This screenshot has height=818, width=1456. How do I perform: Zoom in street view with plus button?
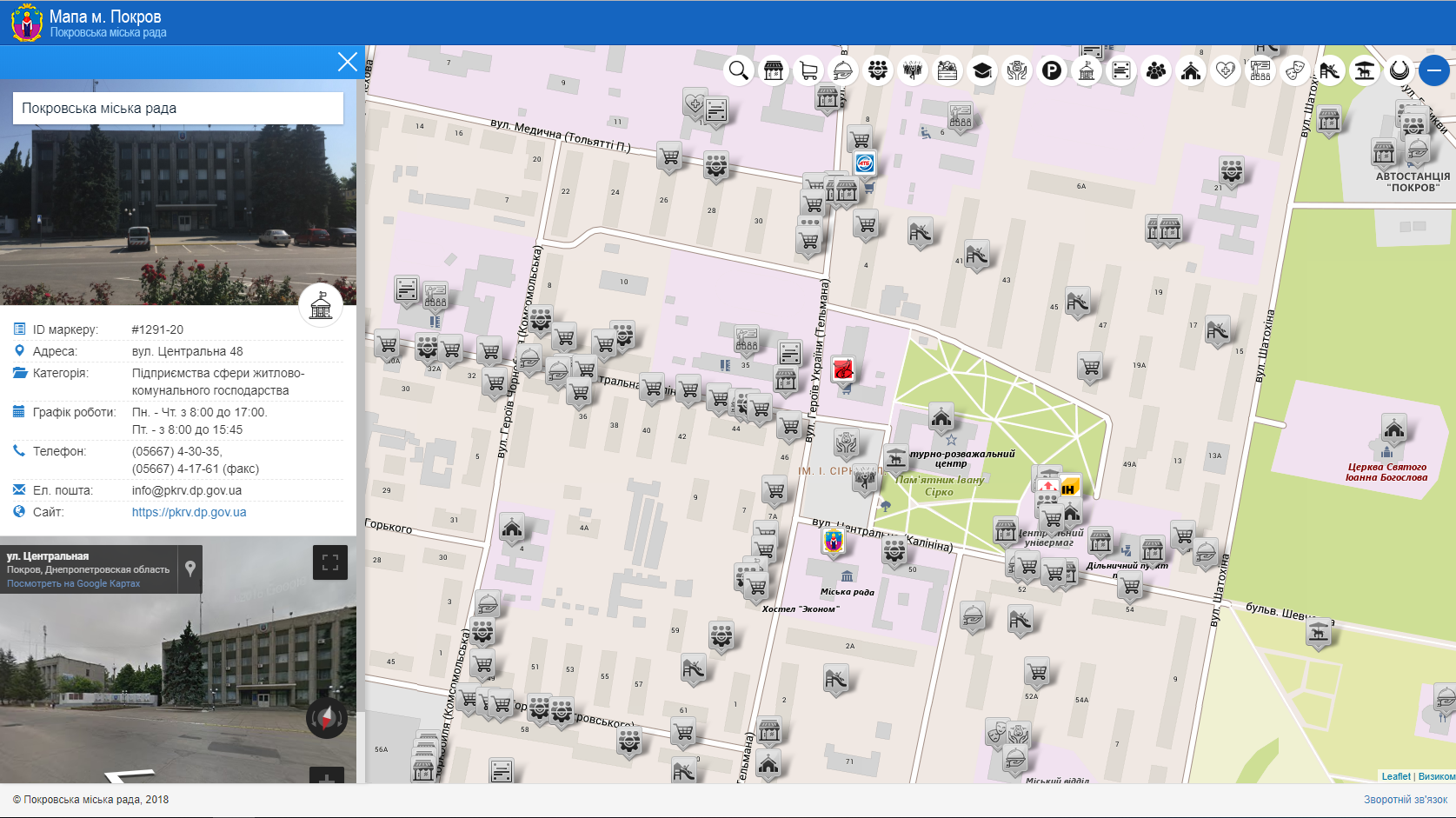(327, 776)
